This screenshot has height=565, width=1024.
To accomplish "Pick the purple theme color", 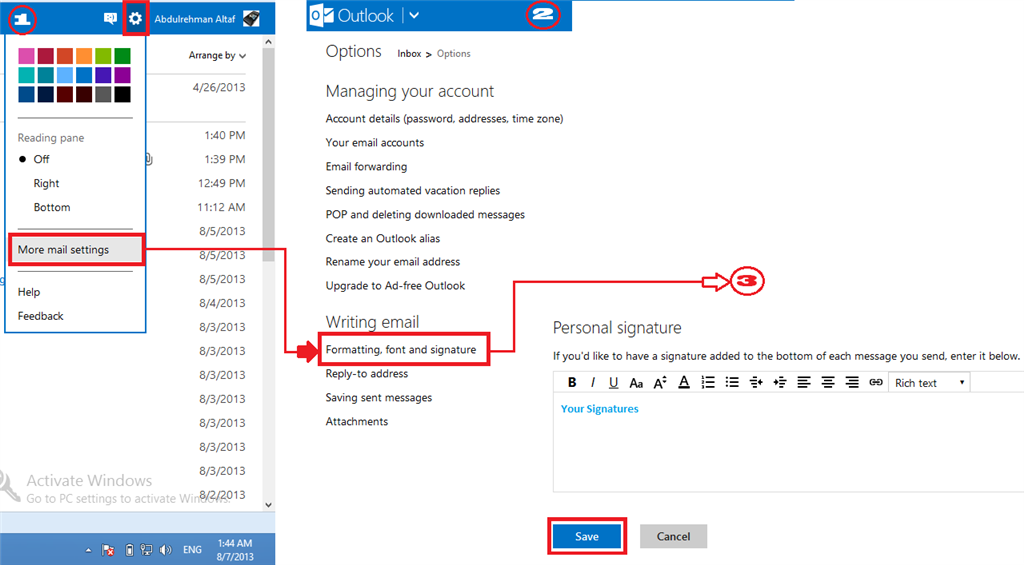I will pyautogui.click(x=122, y=75).
